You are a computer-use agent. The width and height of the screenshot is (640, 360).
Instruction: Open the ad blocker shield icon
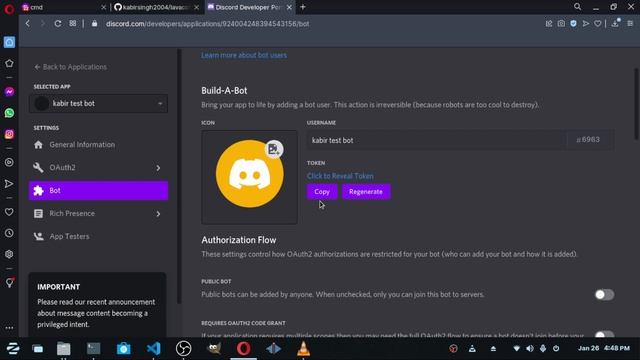pos(573,24)
